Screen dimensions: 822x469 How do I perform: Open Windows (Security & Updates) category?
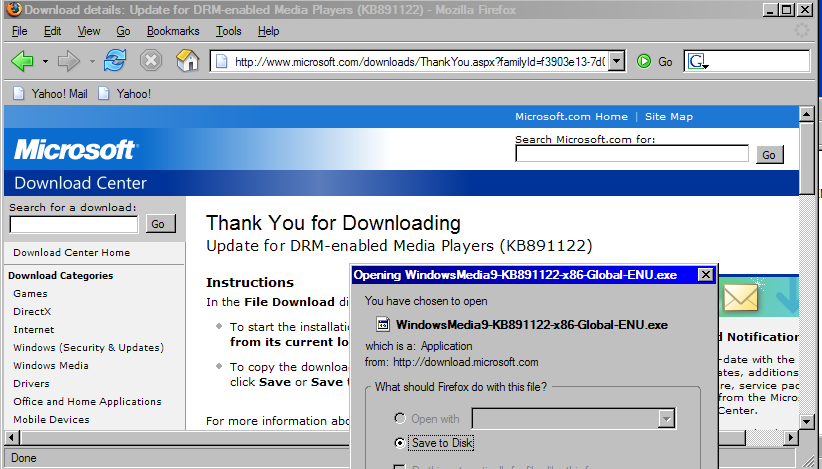89,347
